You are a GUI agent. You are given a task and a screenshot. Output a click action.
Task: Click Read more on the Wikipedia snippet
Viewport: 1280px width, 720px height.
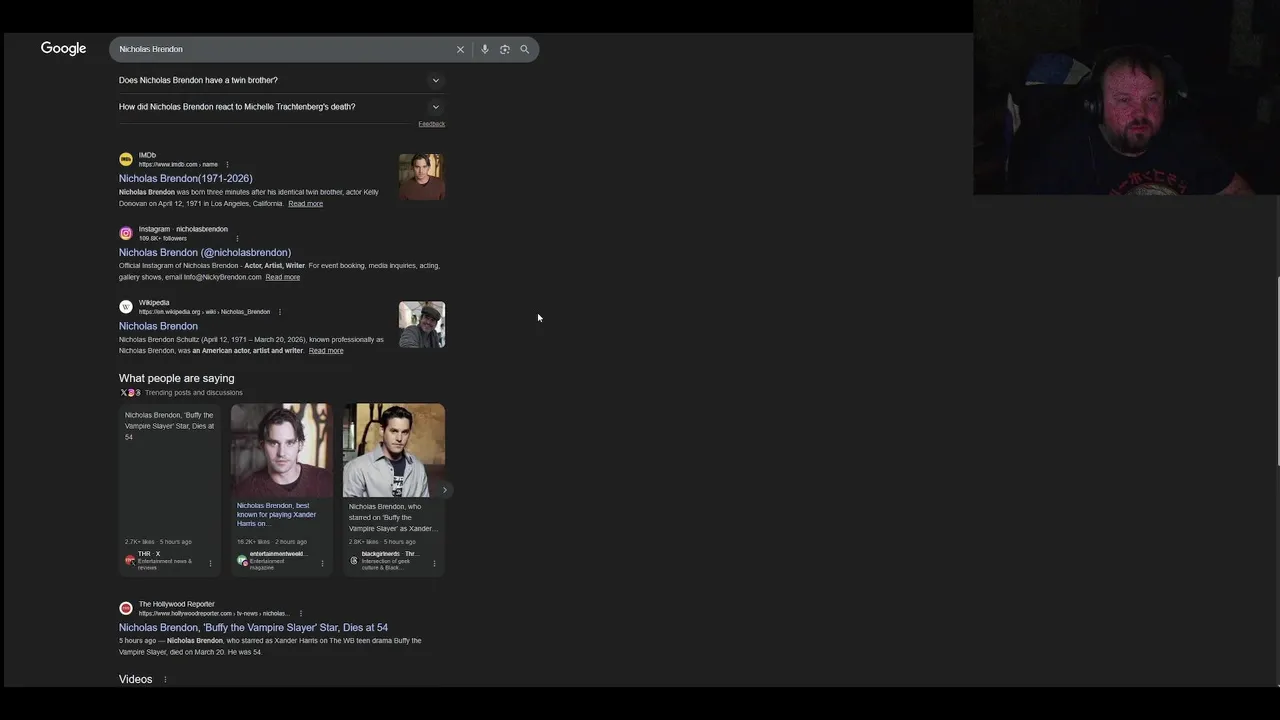pos(326,351)
